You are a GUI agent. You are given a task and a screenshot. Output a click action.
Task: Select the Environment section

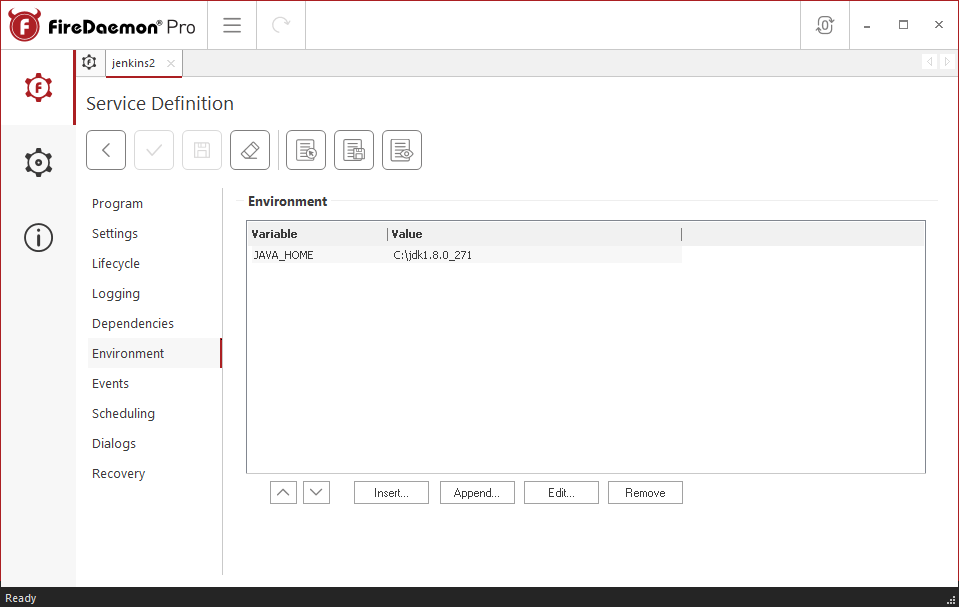pos(154,354)
